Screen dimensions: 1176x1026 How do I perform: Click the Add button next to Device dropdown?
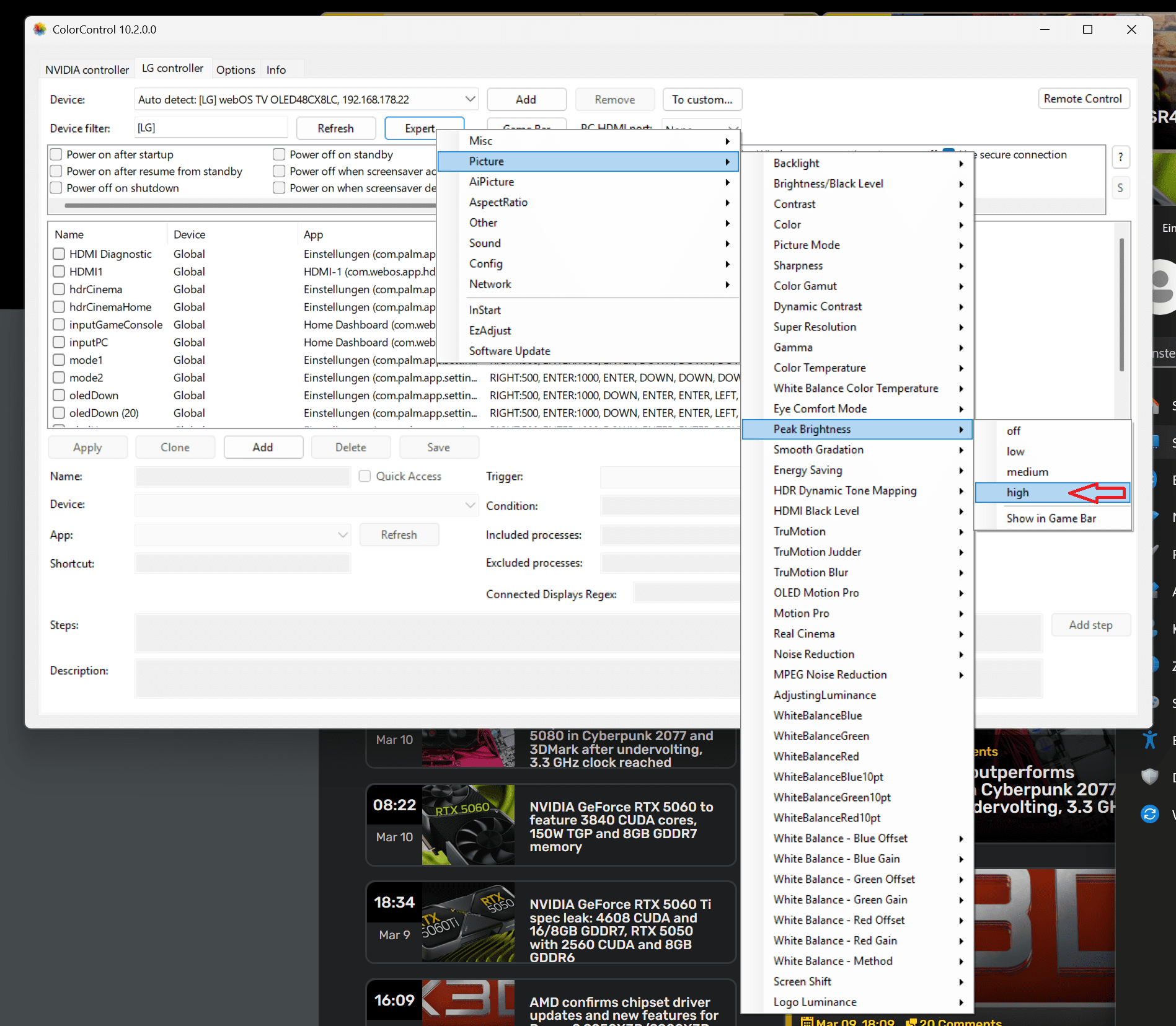[526, 99]
